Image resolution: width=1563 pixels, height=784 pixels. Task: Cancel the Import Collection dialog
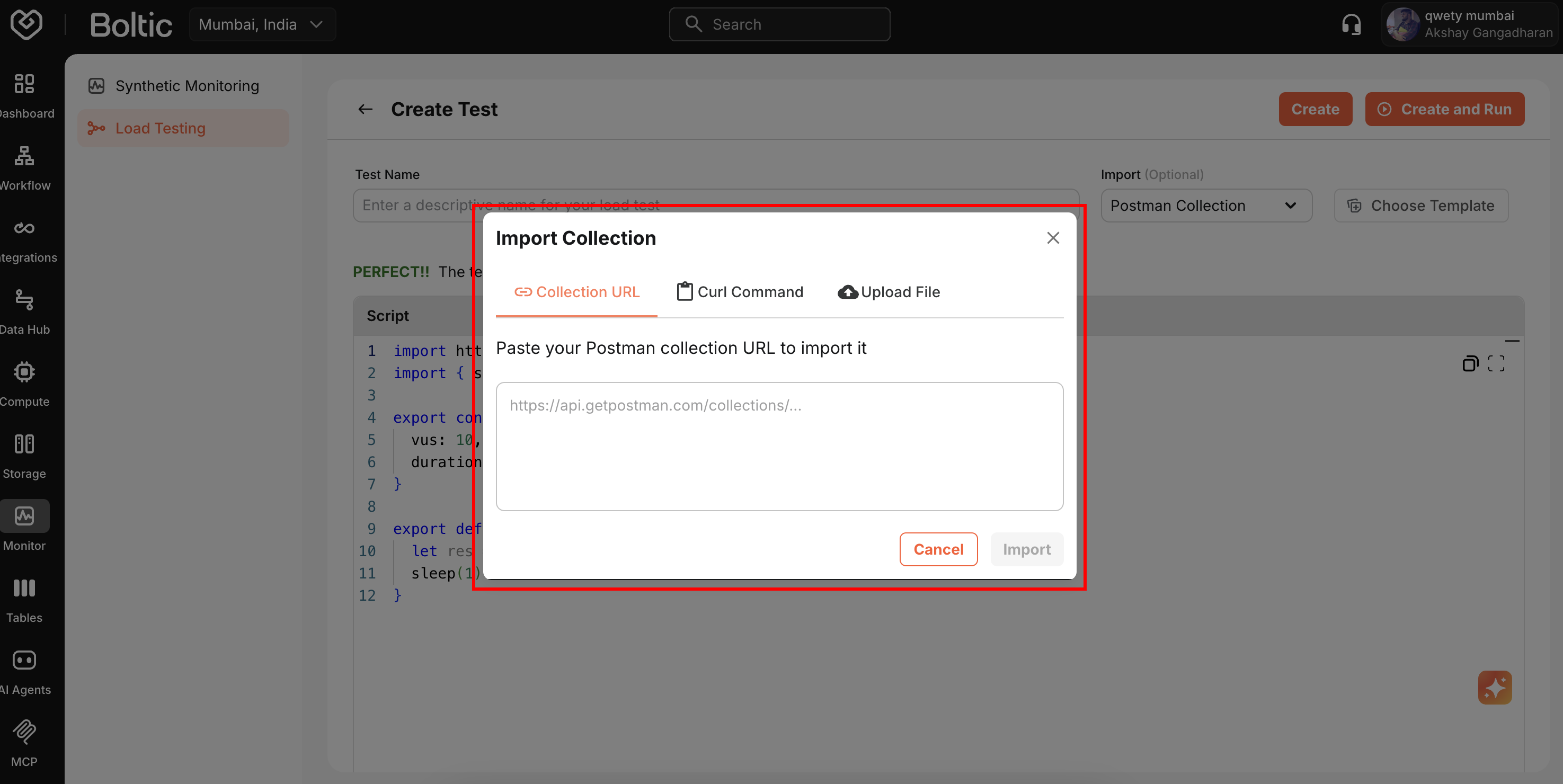(x=938, y=549)
